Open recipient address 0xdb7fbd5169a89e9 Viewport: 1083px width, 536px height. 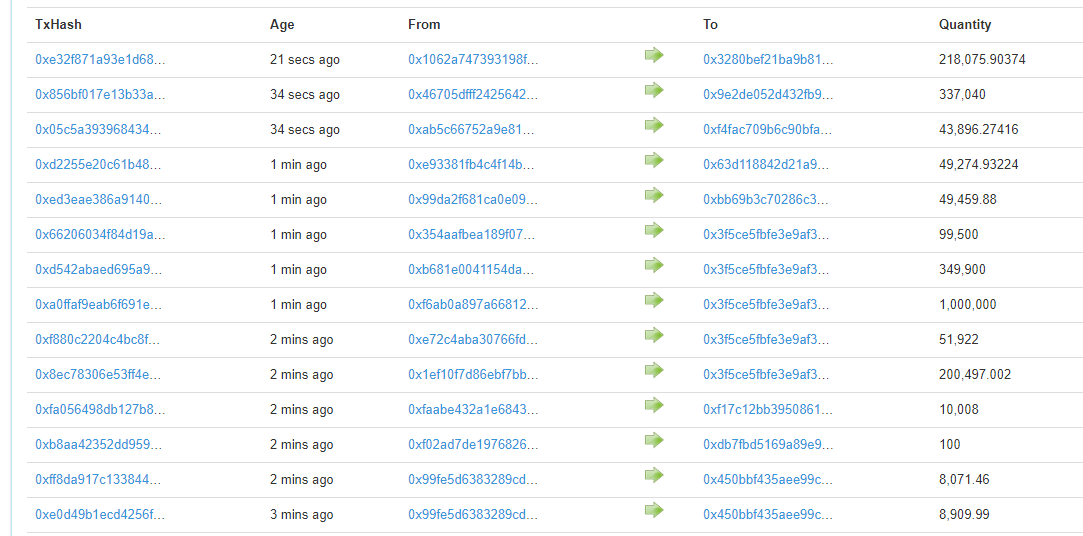(x=767, y=445)
